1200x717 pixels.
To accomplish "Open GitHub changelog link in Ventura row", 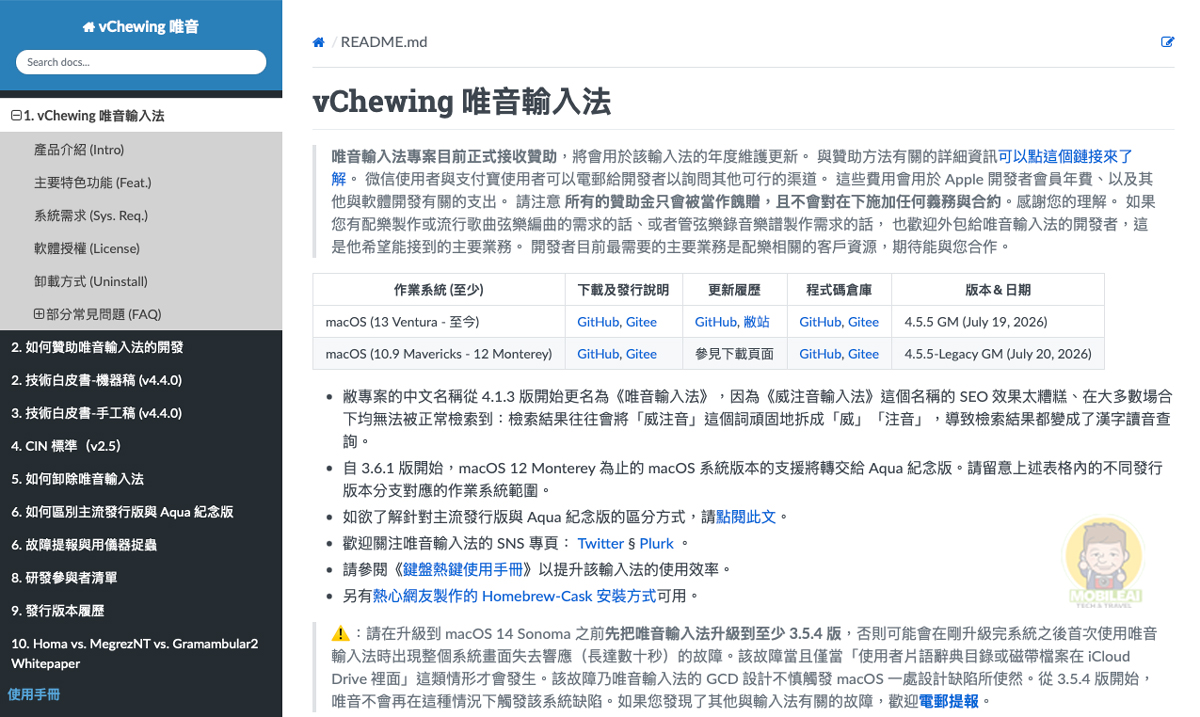I will [x=716, y=322].
